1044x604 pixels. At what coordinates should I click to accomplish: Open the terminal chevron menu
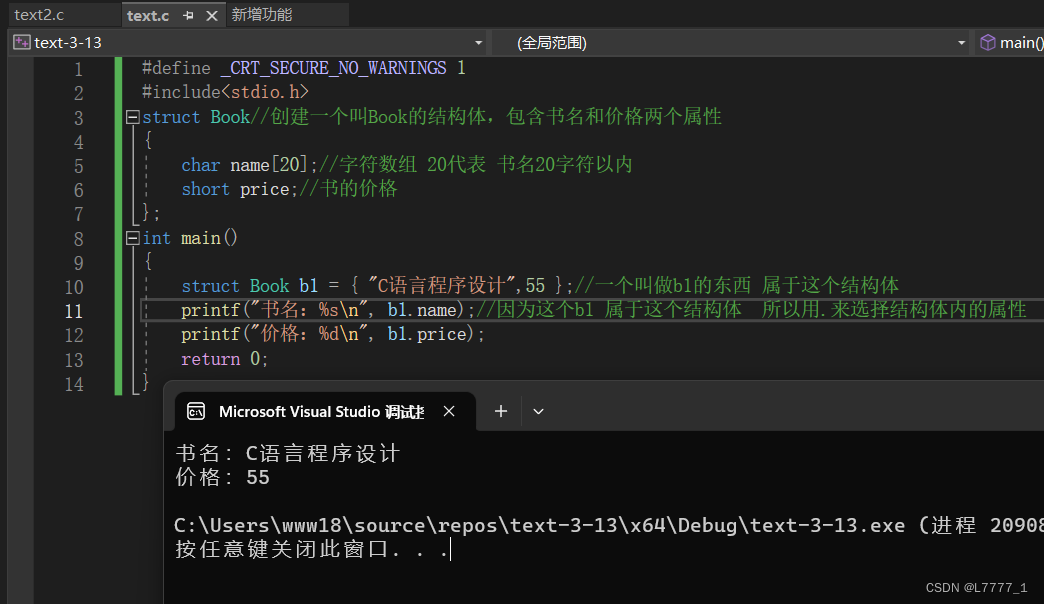pyautogui.click(x=538, y=411)
